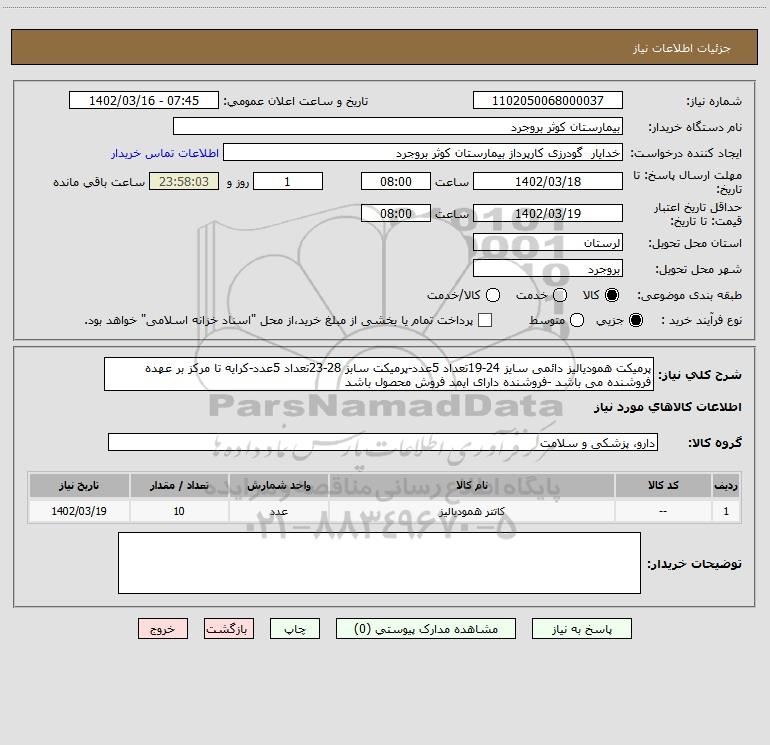The width and height of the screenshot is (770, 745).
Task: Click the اطلاعات کالاهای مورد نیاز section heading
Action: point(667,407)
